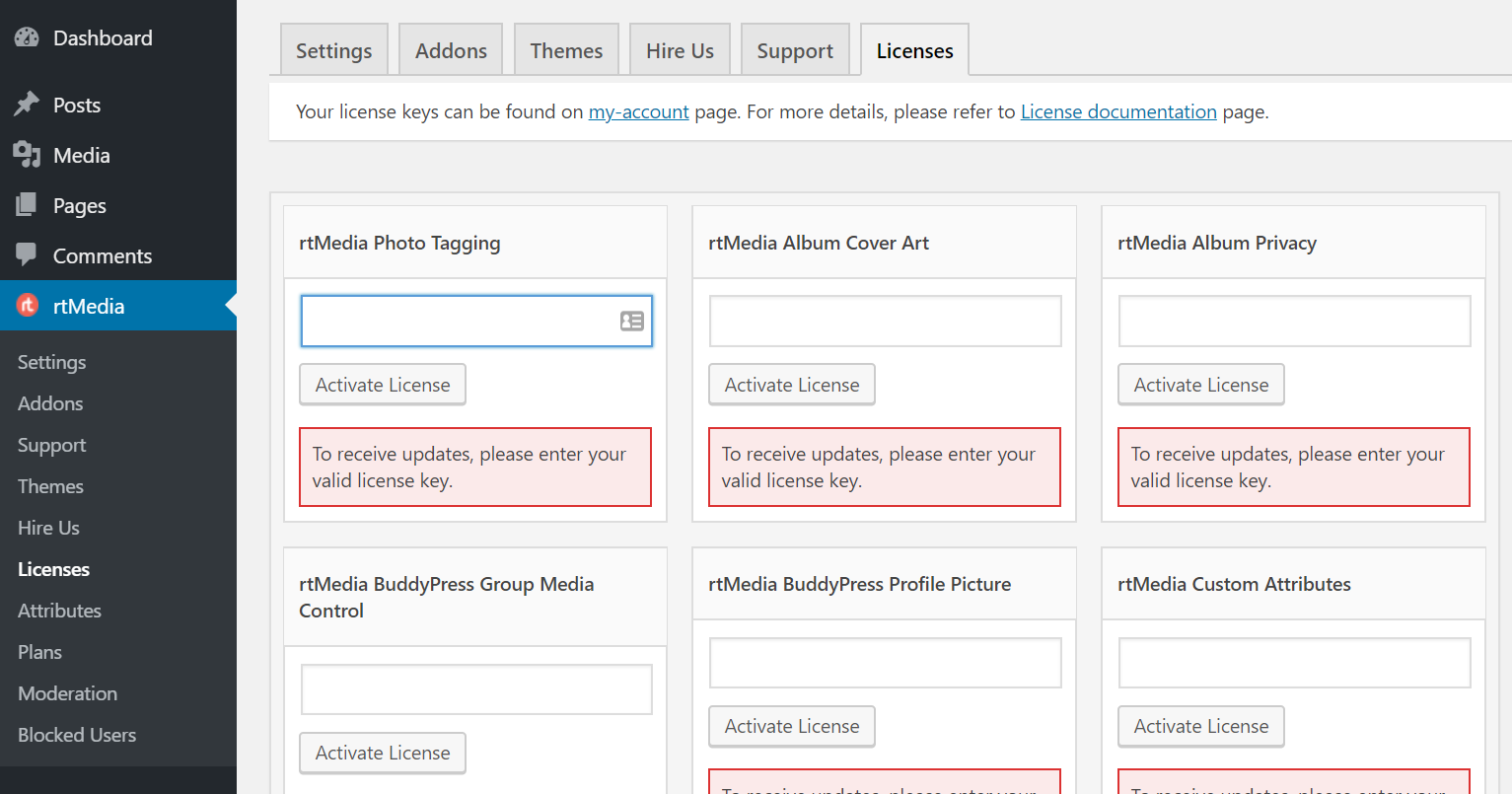Activate License for rtMedia Album Privacy
1512x794 pixels.
coord(1200,384)
